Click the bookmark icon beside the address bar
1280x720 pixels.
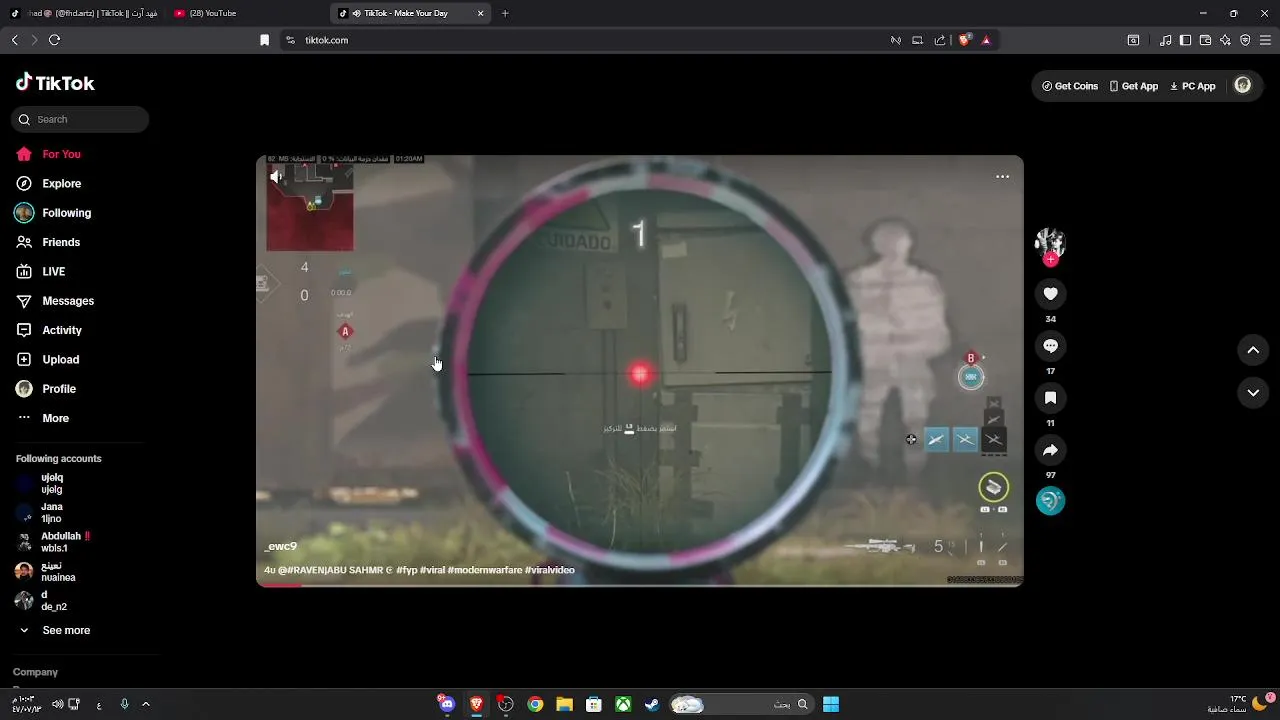[264, 40]
